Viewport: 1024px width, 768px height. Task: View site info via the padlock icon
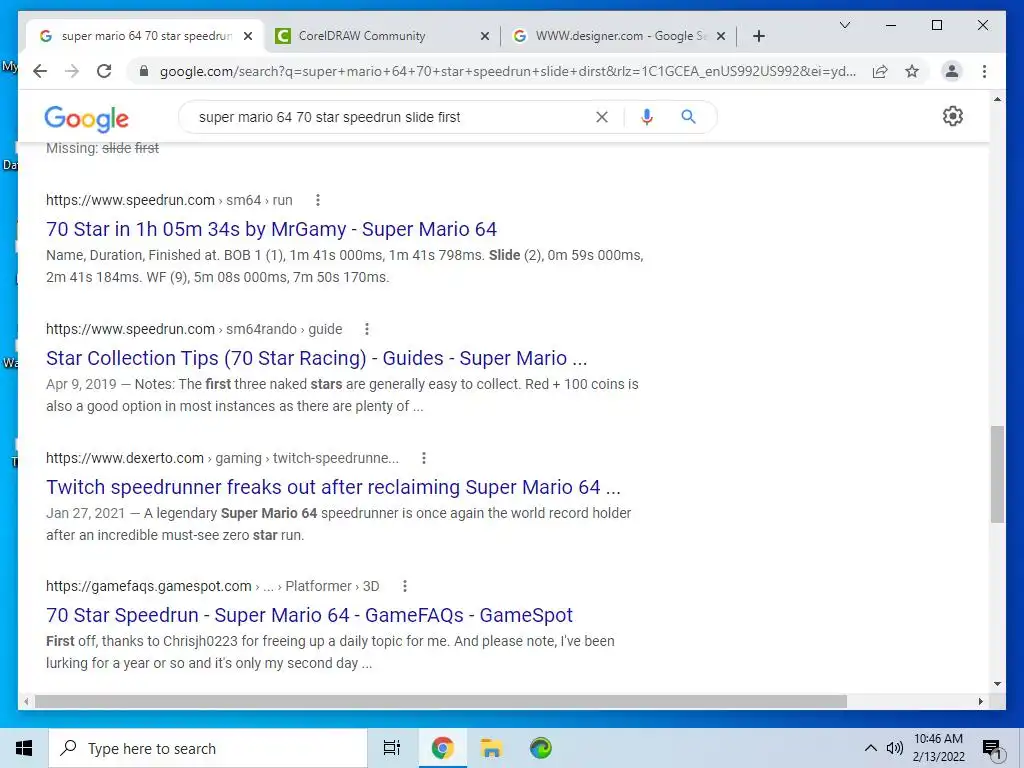(x=144, y=71)
